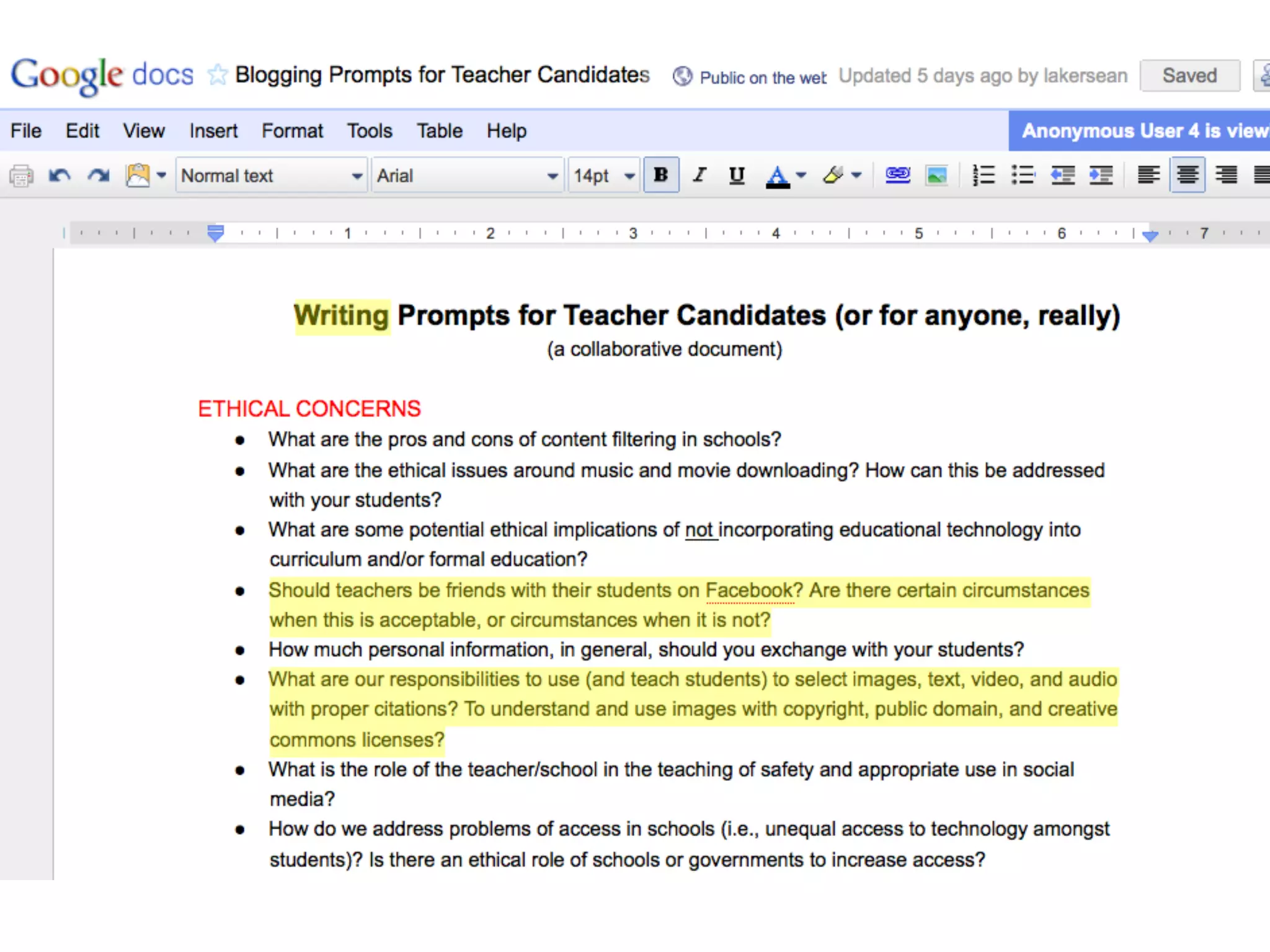Increase the paragraph indent
This screenshot has height=952, width=1270.
point(1101,175)
